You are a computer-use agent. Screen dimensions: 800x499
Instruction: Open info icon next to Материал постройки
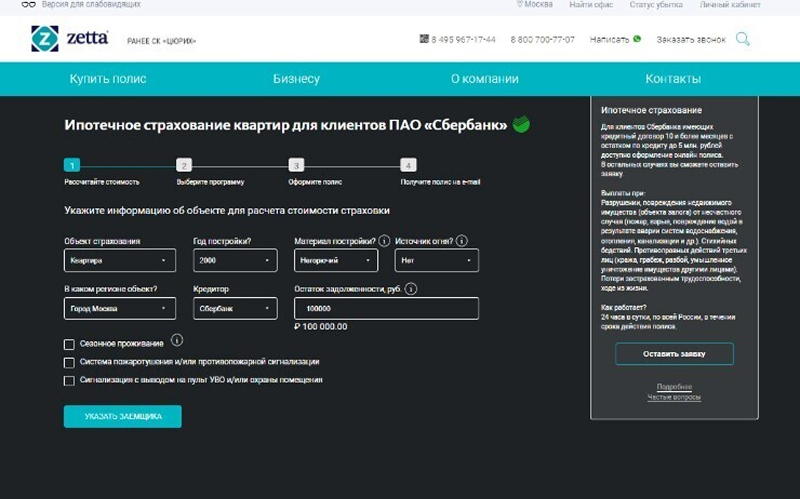click(x=384, y=241)
